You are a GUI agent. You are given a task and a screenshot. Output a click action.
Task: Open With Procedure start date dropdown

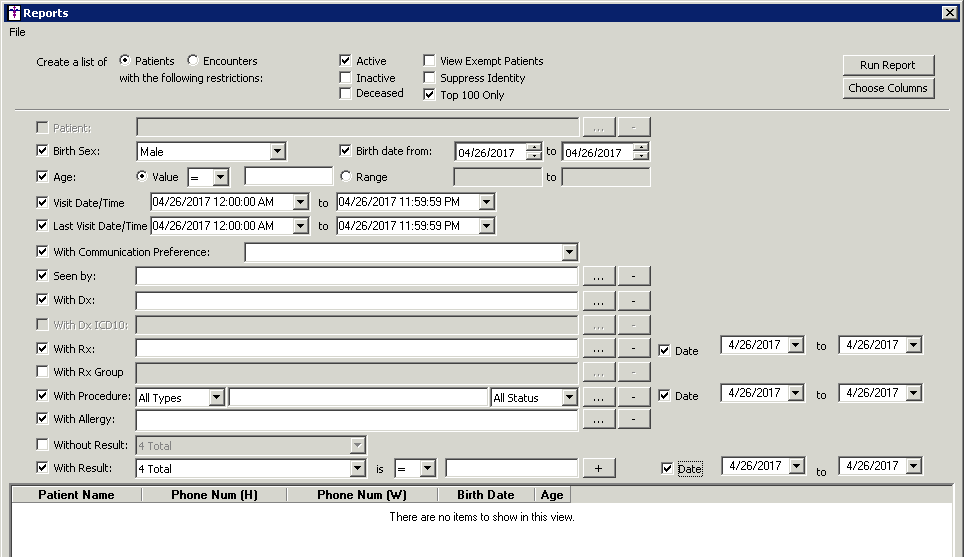pos(796,392)
